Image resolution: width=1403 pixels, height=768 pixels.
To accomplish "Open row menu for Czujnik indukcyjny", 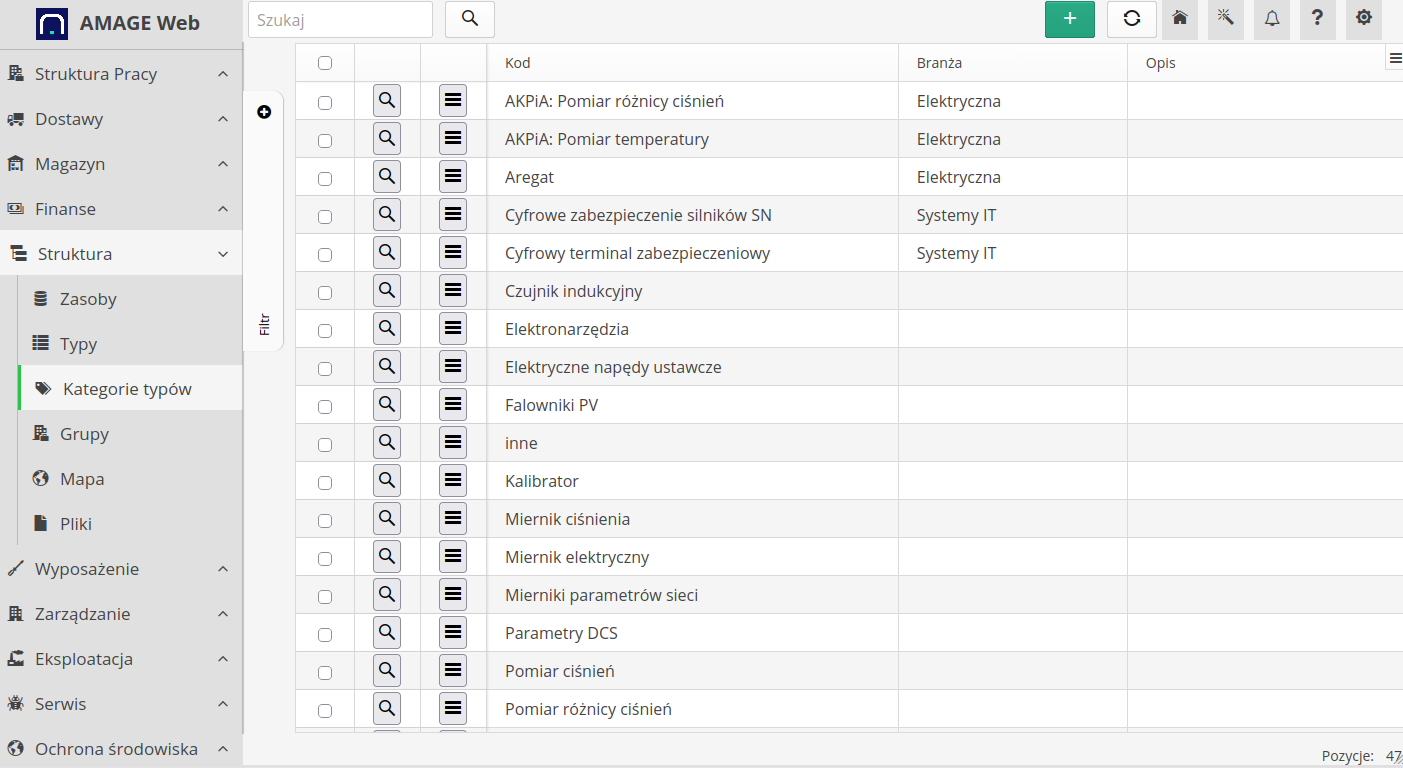I will pos(453,290).
